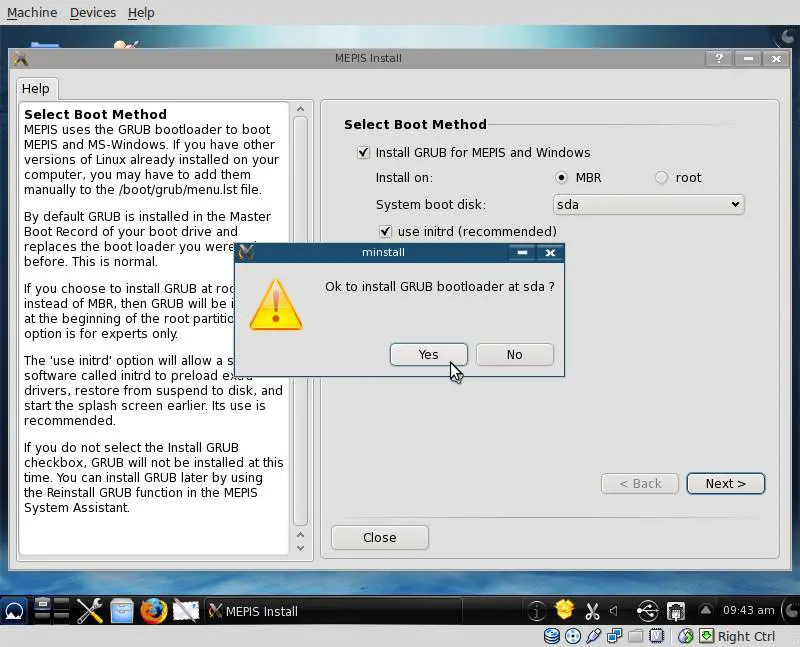Click the MEPIS Install title bar icon
The image size is (800, 647).
(x=21, y=59)
